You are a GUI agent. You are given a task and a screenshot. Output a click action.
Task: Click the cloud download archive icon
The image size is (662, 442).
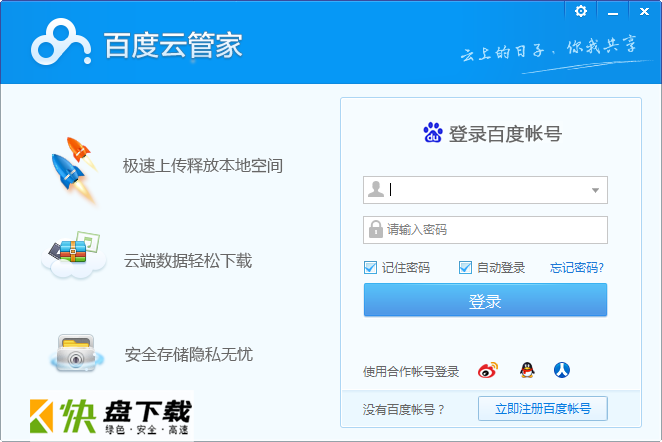pos(74,255)
